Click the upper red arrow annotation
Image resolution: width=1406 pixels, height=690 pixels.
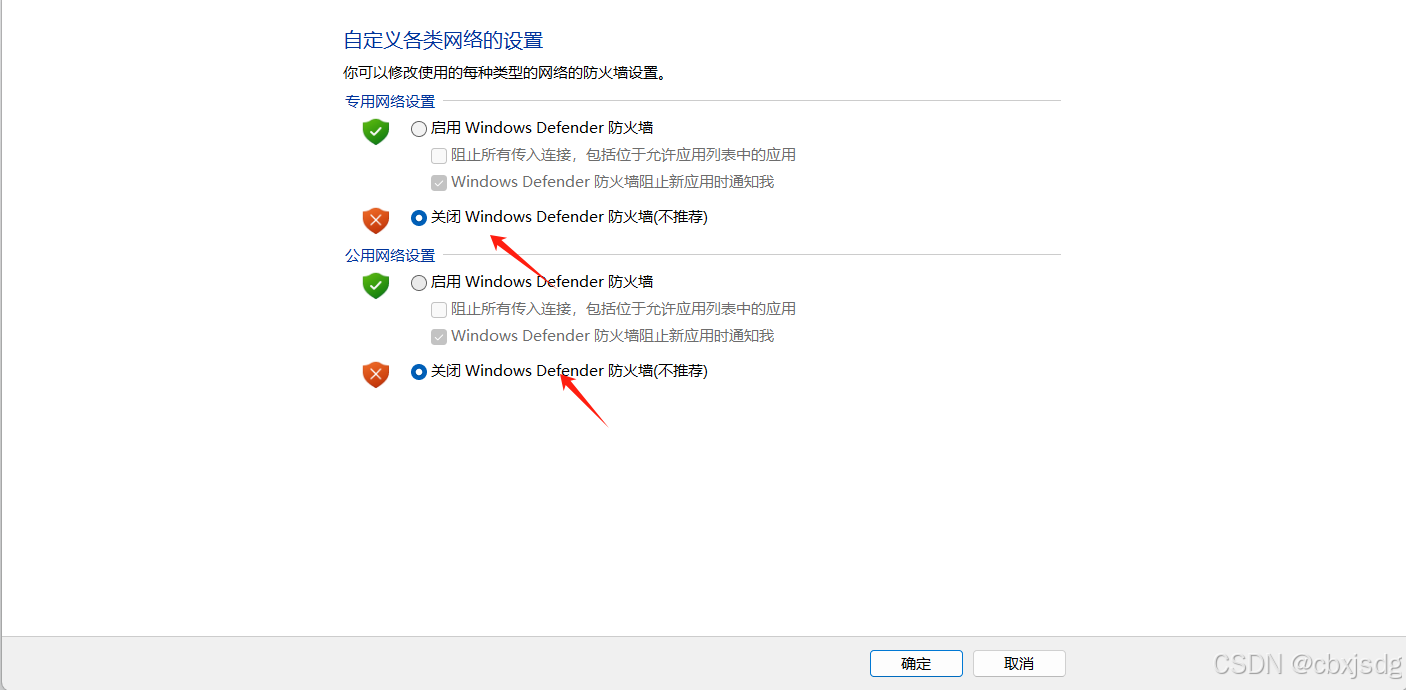(518, 256)
